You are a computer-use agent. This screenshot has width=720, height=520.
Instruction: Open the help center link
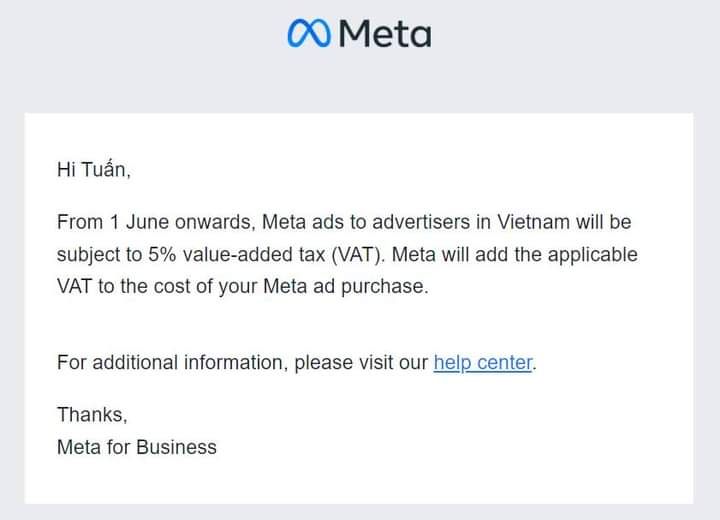pos(483,362)
